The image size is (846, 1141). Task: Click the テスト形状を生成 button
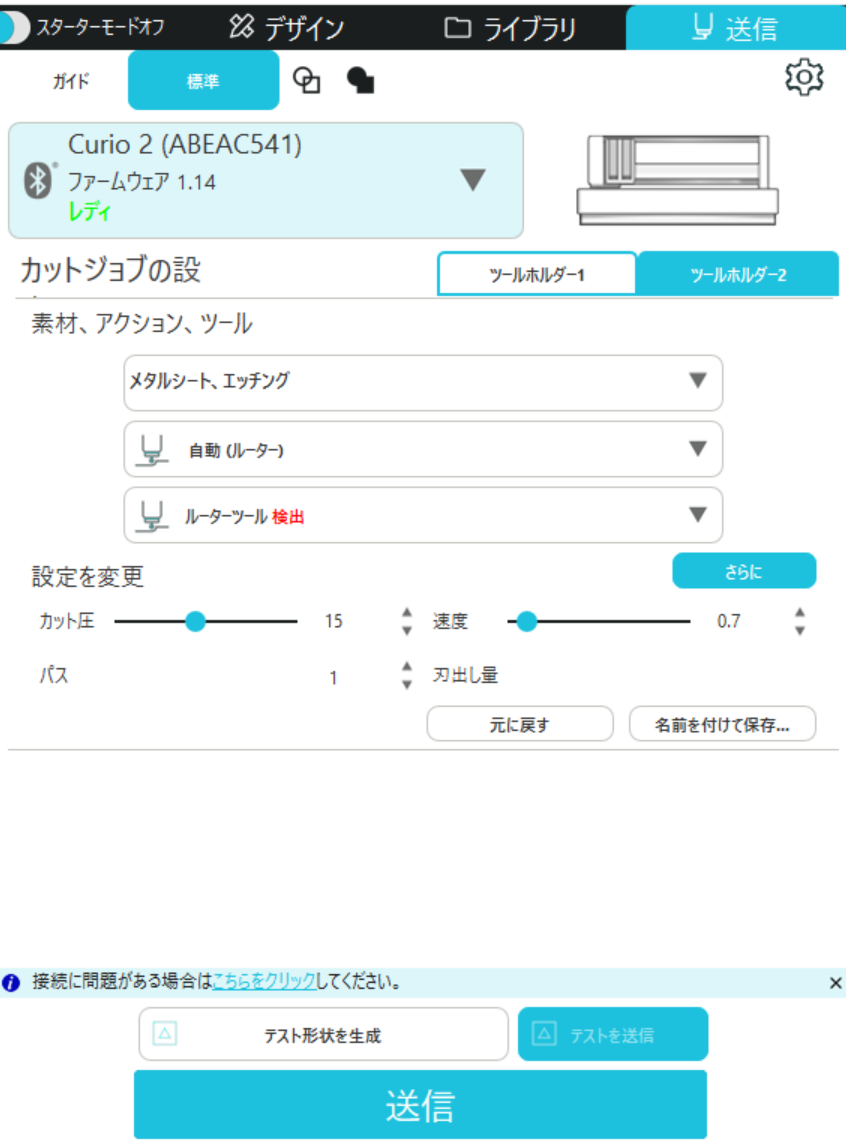pos(323,1035)
